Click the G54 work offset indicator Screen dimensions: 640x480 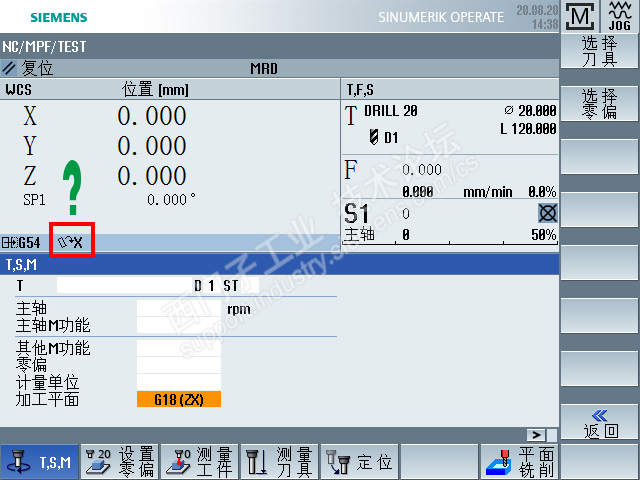pos(21,243)
